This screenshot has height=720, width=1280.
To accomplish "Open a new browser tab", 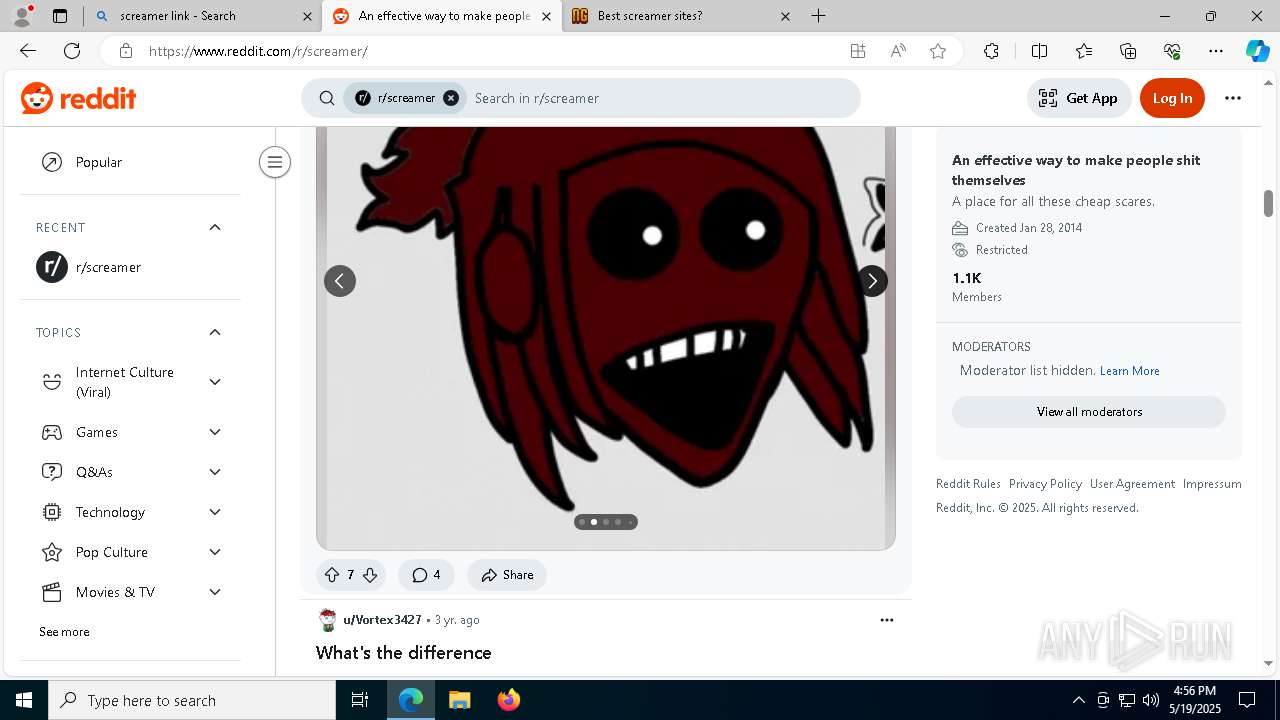I will tap(818, 16).
